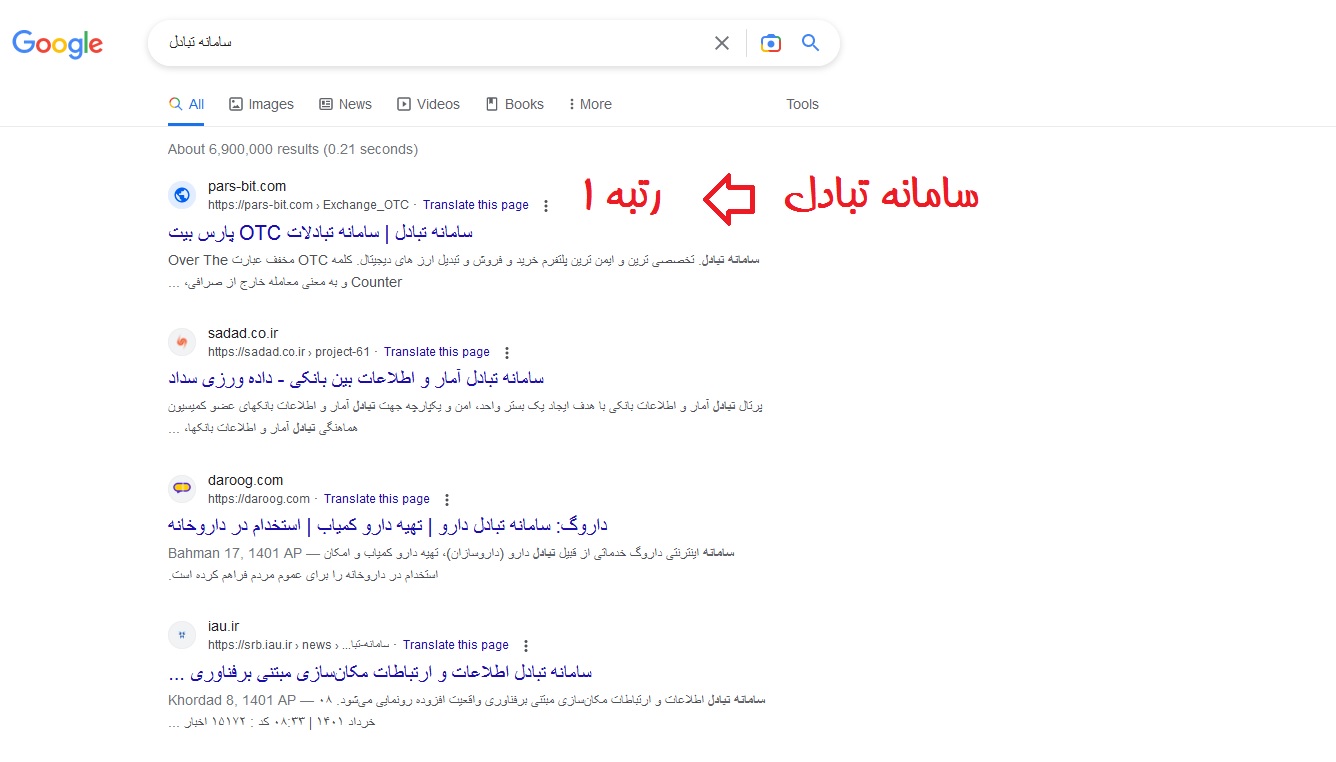Translate the sadad.co.ir result page
The image size is (1336, 762).
pyautogui.click(x=437, y=352)
